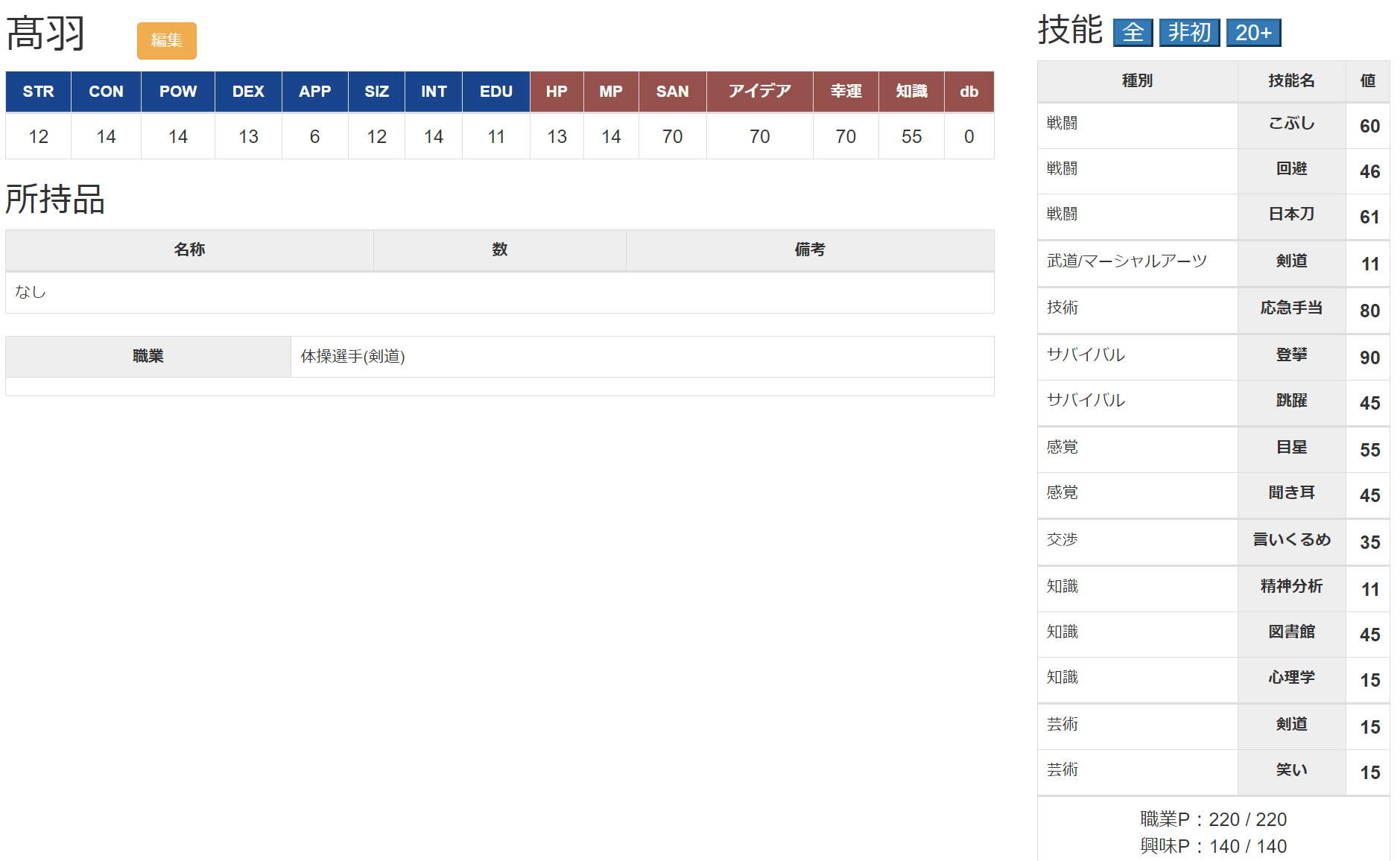Click the 備考 inventory column header

click(809, 250)
